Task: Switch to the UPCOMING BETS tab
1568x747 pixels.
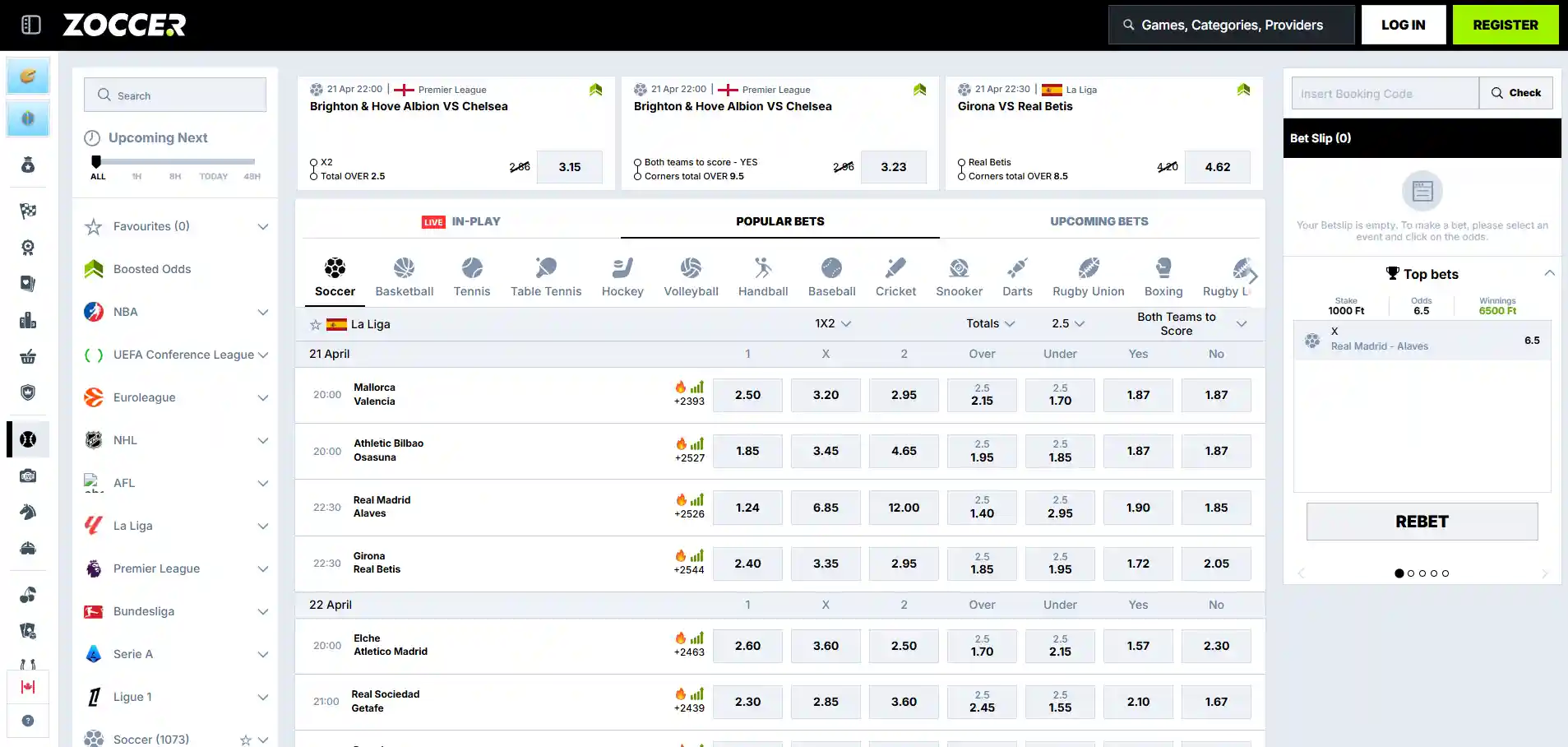Action: [x=1099, y=221]
